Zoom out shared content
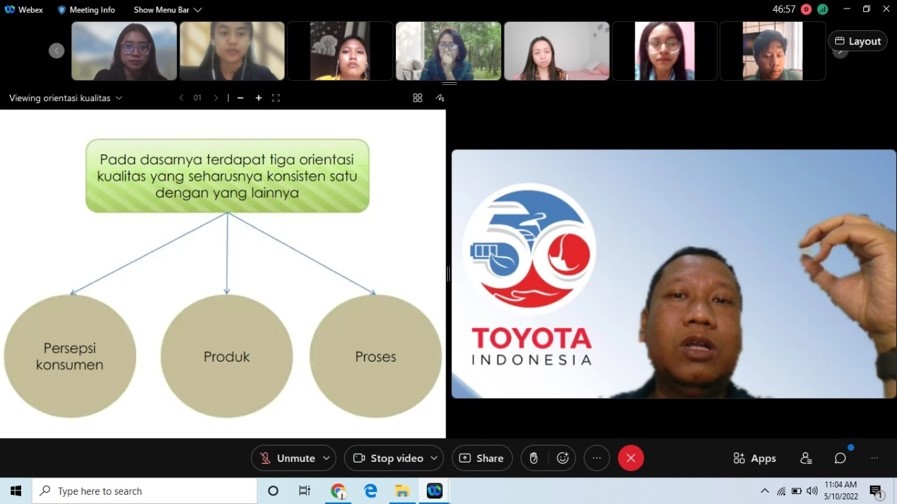The image size is (897, 504). point(240,98)
